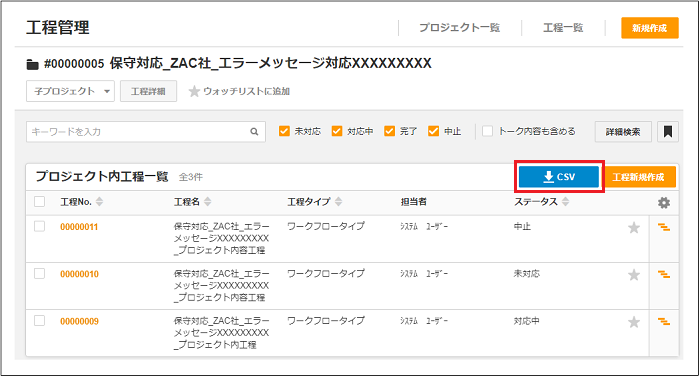The image size is (700, 377).
Task: Click process name text in row 00000009
Action: pyautogui.click(x=221, y=333)
